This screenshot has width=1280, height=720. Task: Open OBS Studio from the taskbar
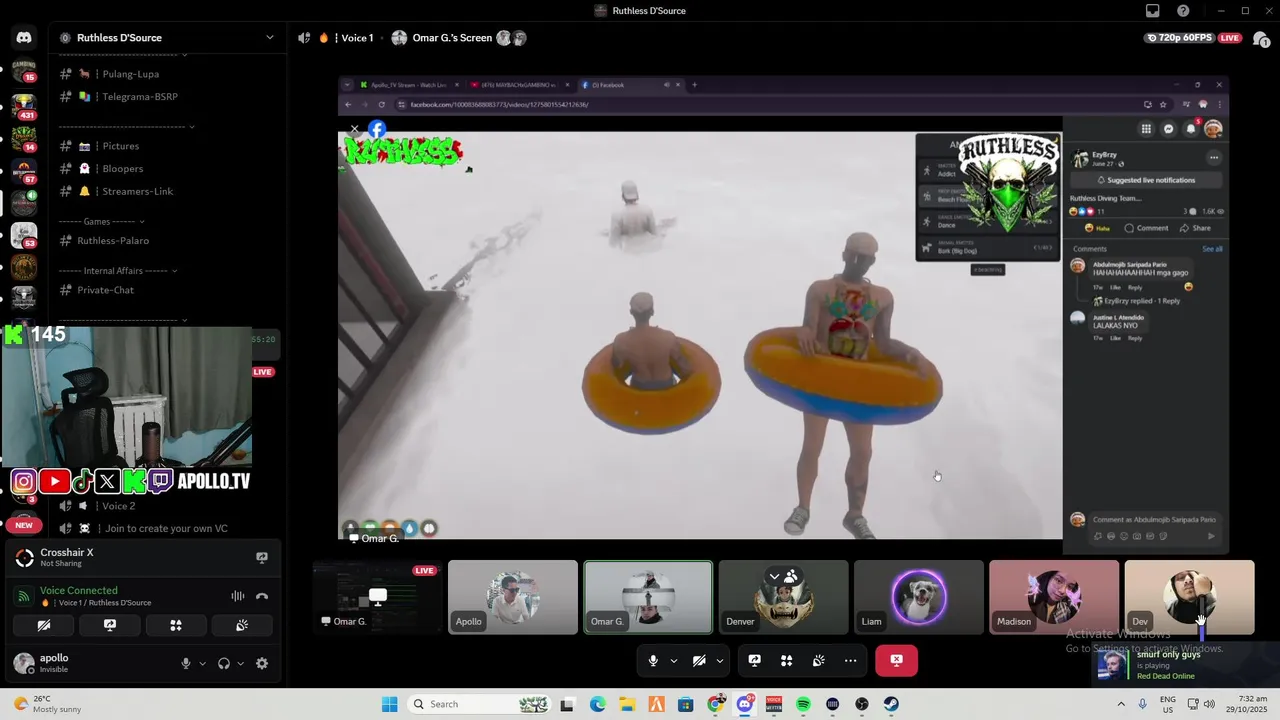click(862, 704)
